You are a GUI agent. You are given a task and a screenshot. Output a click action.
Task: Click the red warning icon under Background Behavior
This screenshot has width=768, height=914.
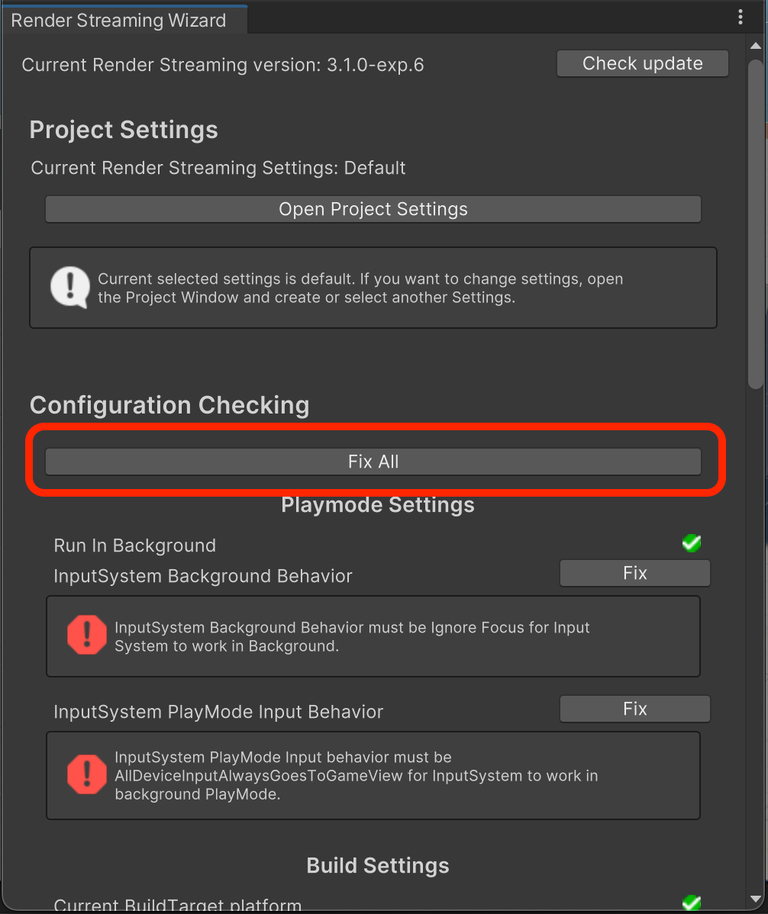86,634
